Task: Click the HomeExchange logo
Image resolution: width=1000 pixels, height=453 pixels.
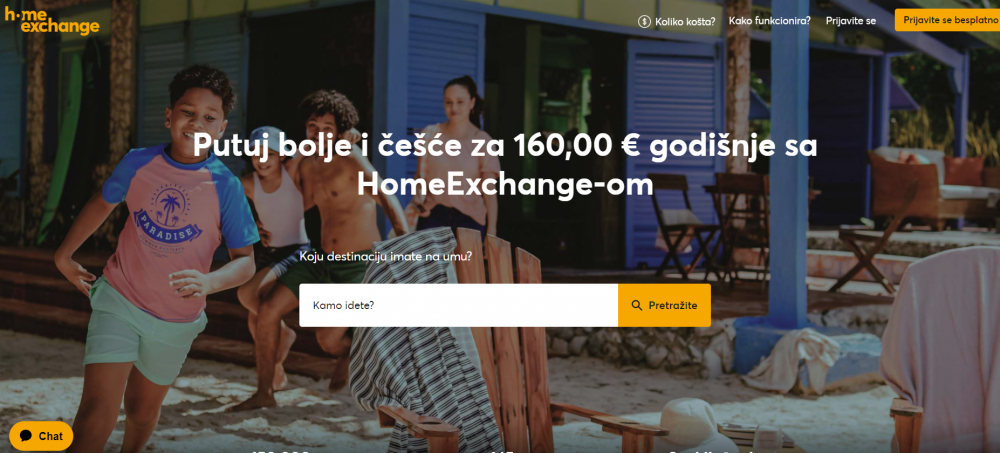Action: pyautogui.click(x=52, y=20)
